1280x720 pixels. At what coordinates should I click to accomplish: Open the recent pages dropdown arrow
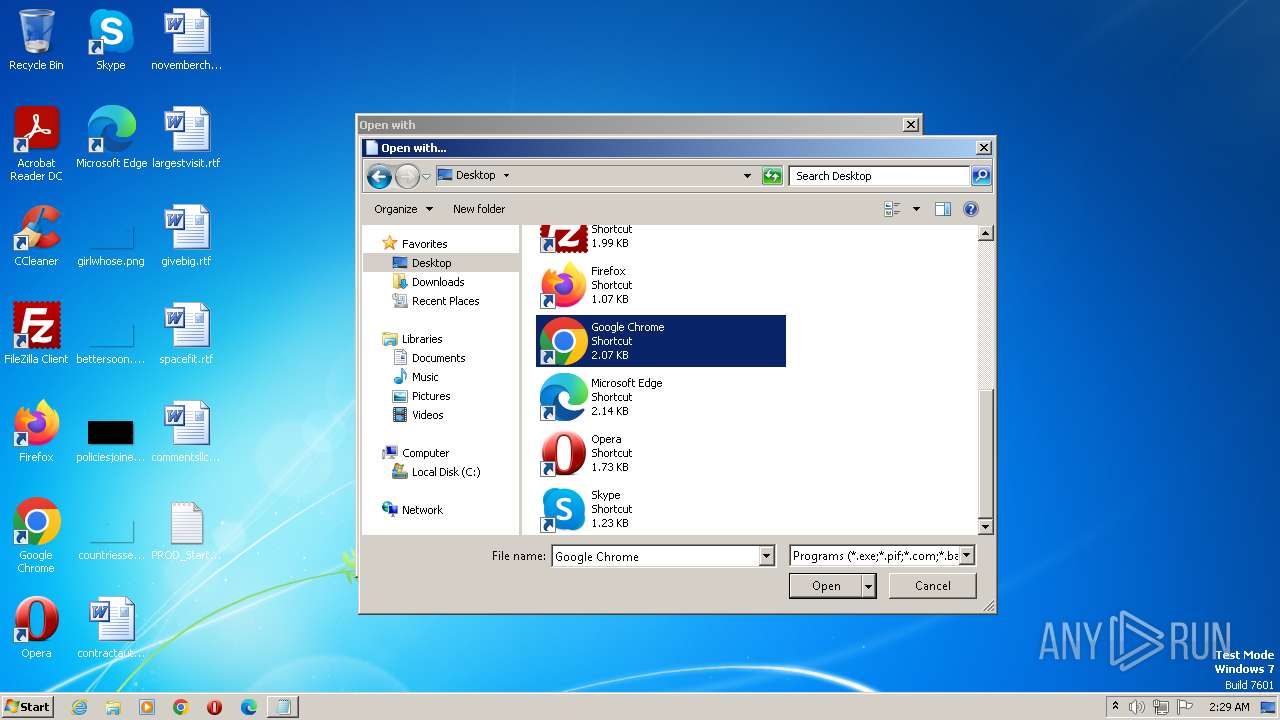tap(426, 177)
